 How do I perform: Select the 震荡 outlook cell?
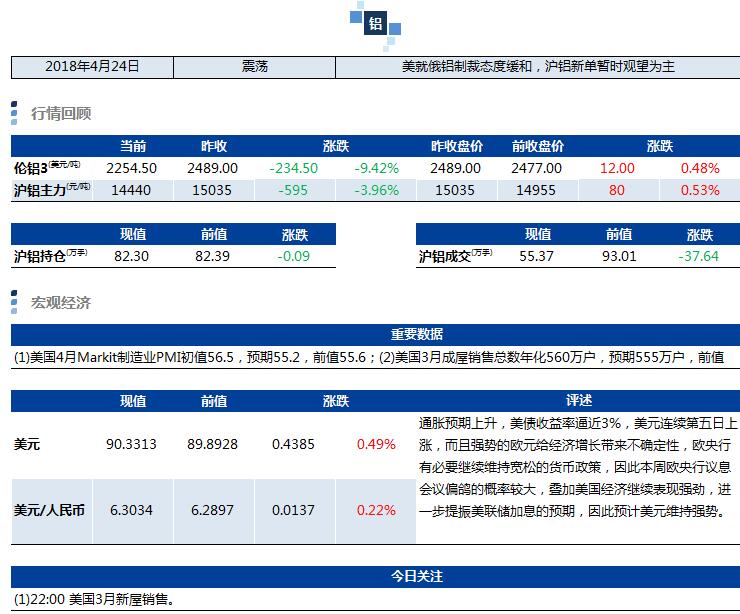click(254, 67)
